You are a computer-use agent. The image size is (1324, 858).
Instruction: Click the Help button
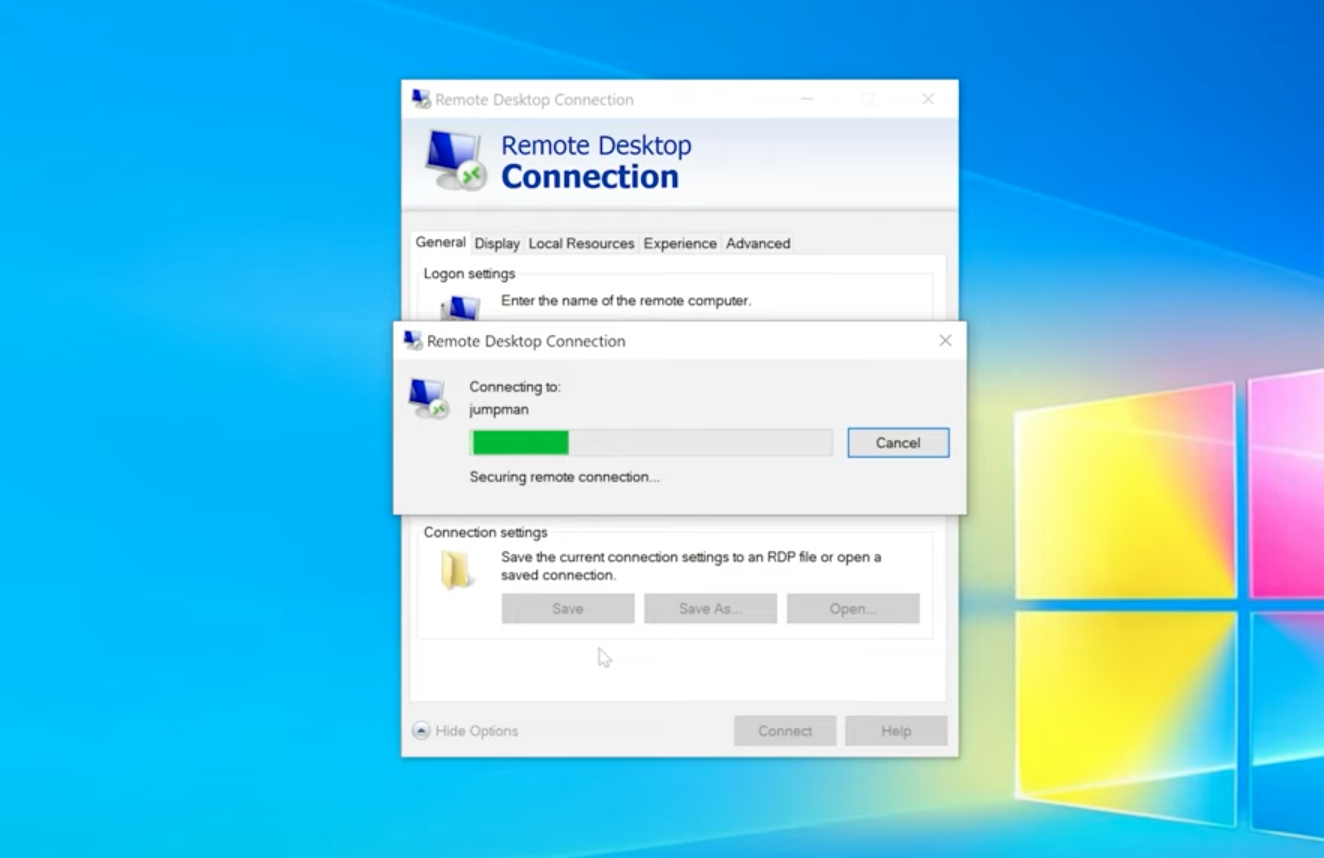896,731
